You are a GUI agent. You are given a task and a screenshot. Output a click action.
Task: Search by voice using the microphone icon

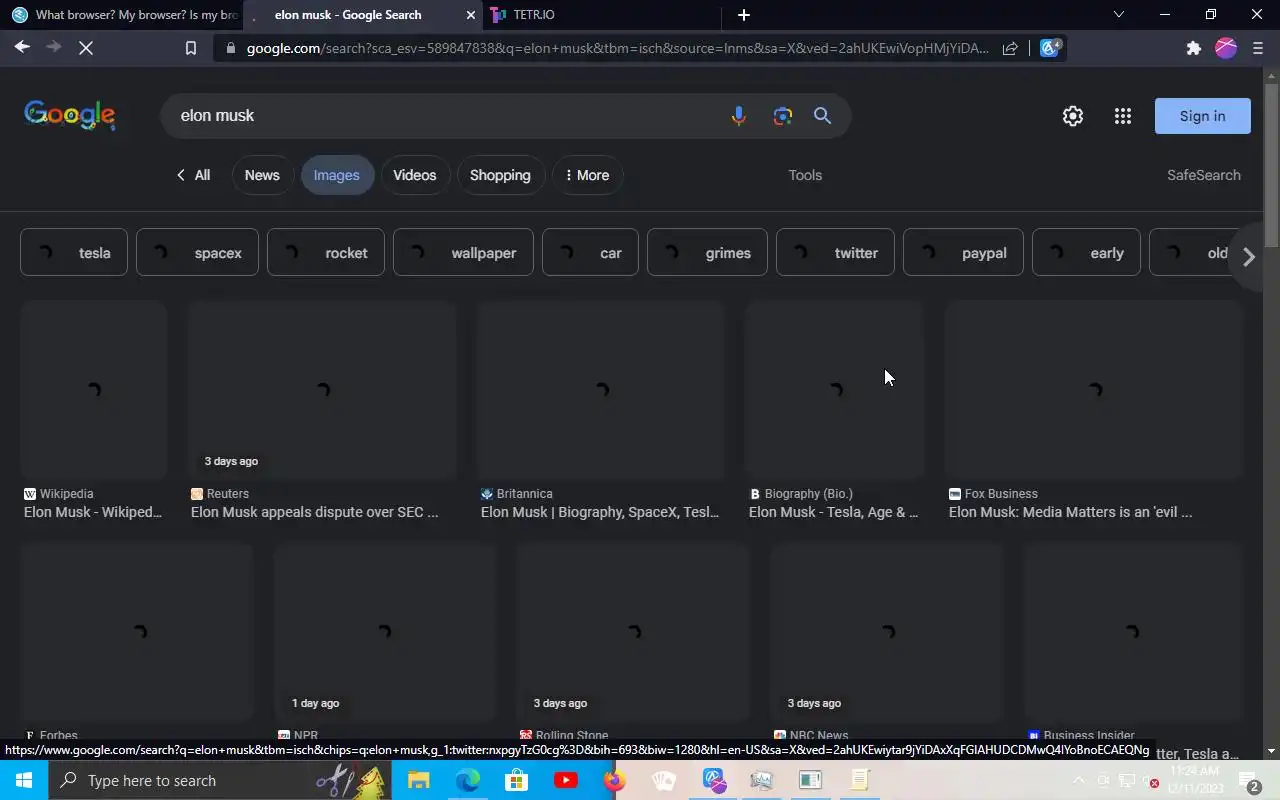(738, 116)
